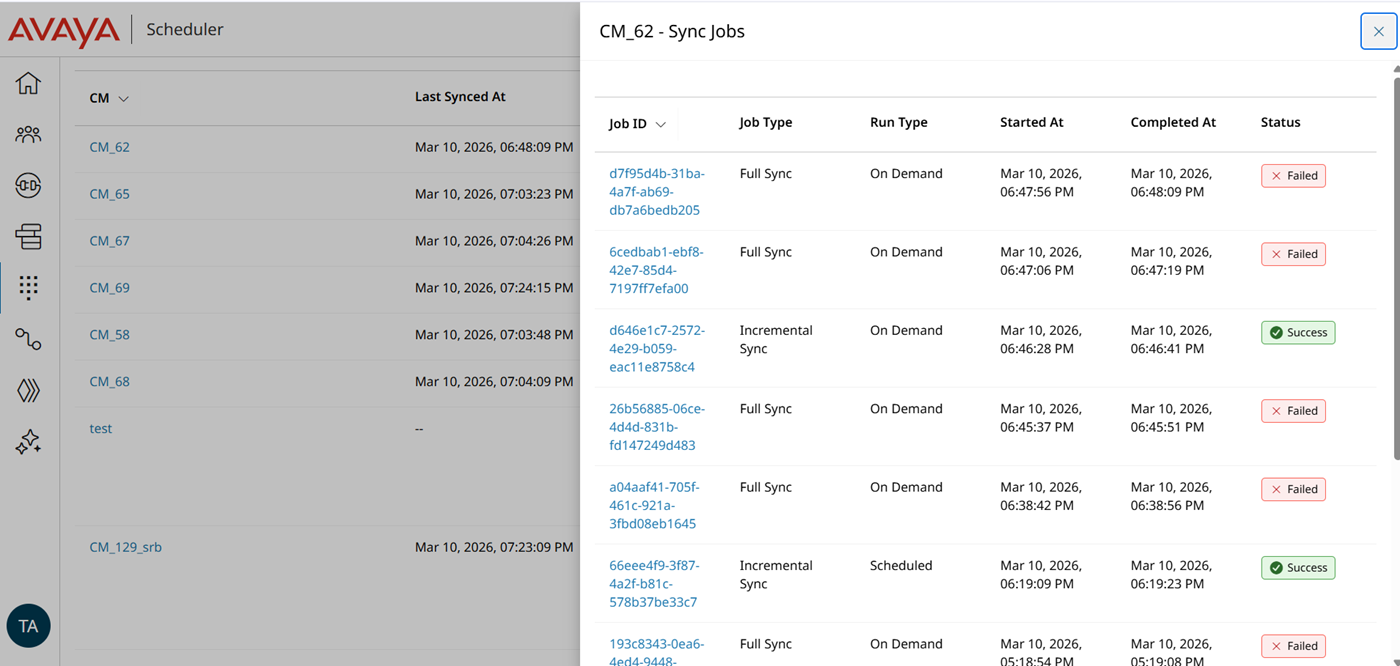Click Failed status of job d7f95d4b
Viewport: 1400px width, 666px height.
[1293, 176]
